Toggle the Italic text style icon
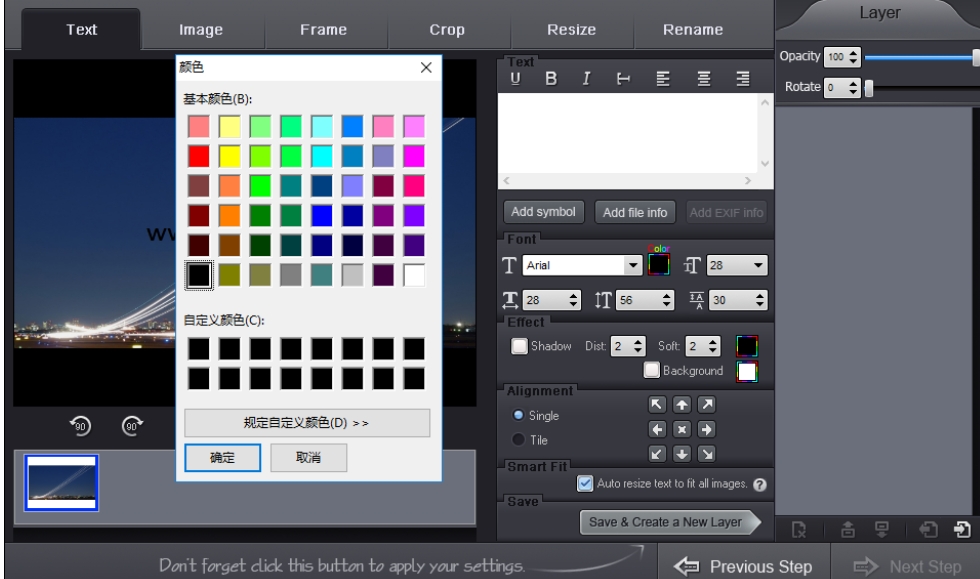The width and height of the screenshot is (980, 579). pos(587,79)
